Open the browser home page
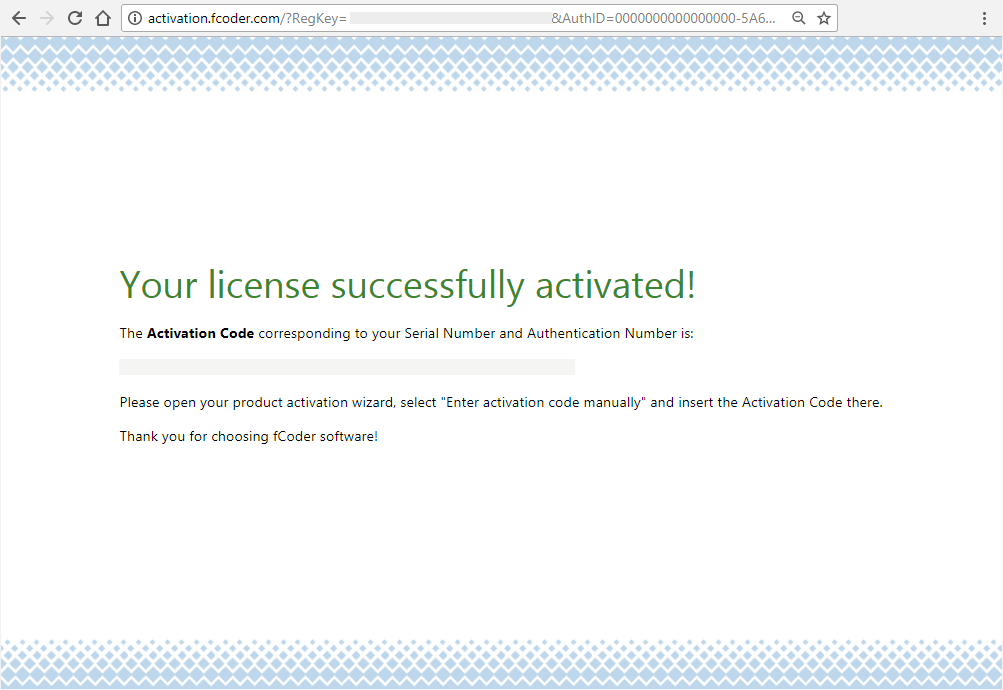Viewport: 1003px width, 690px height. point(103,18)
